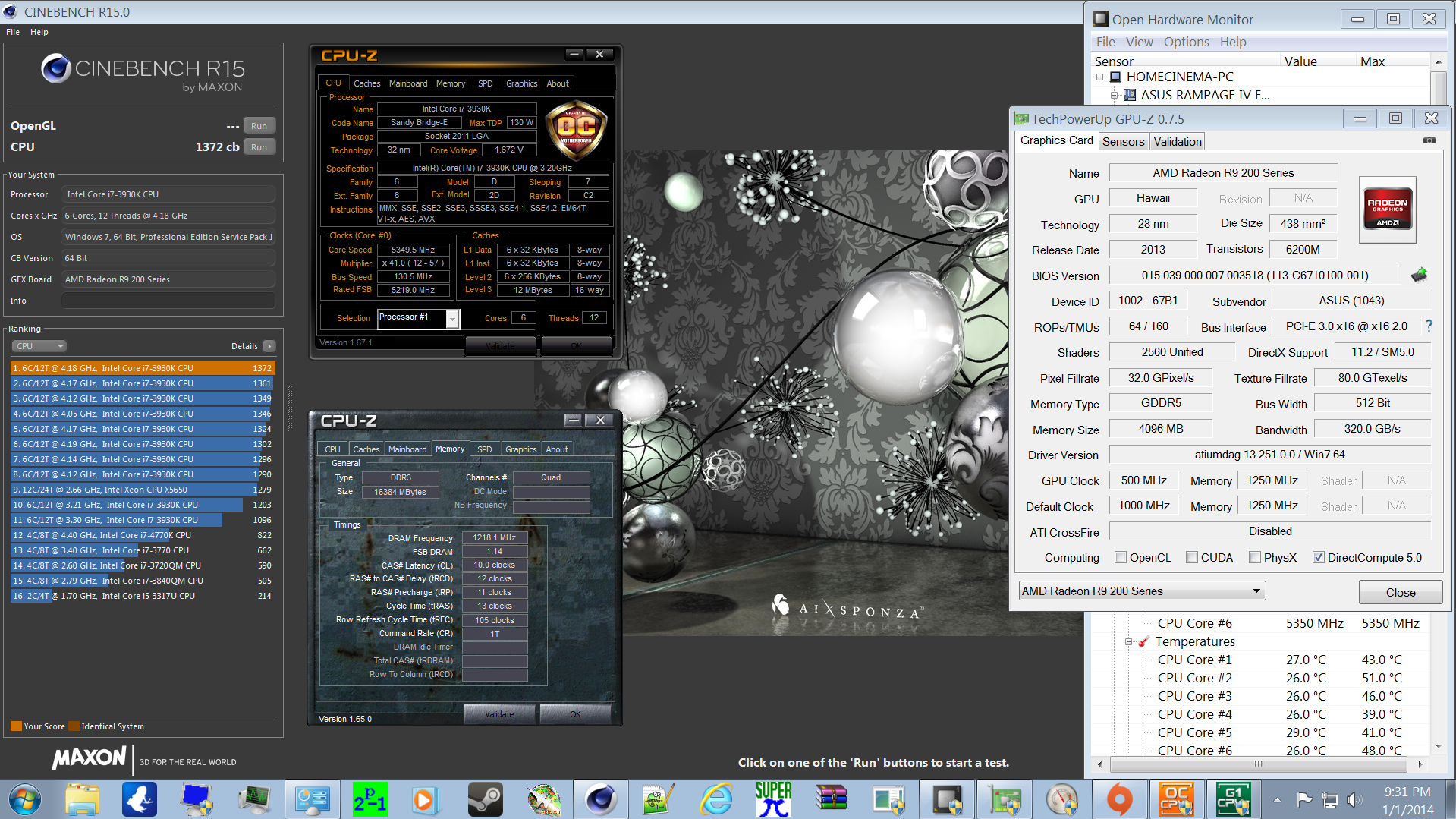Open the 2P-1 taskbar application

(370, 799)
